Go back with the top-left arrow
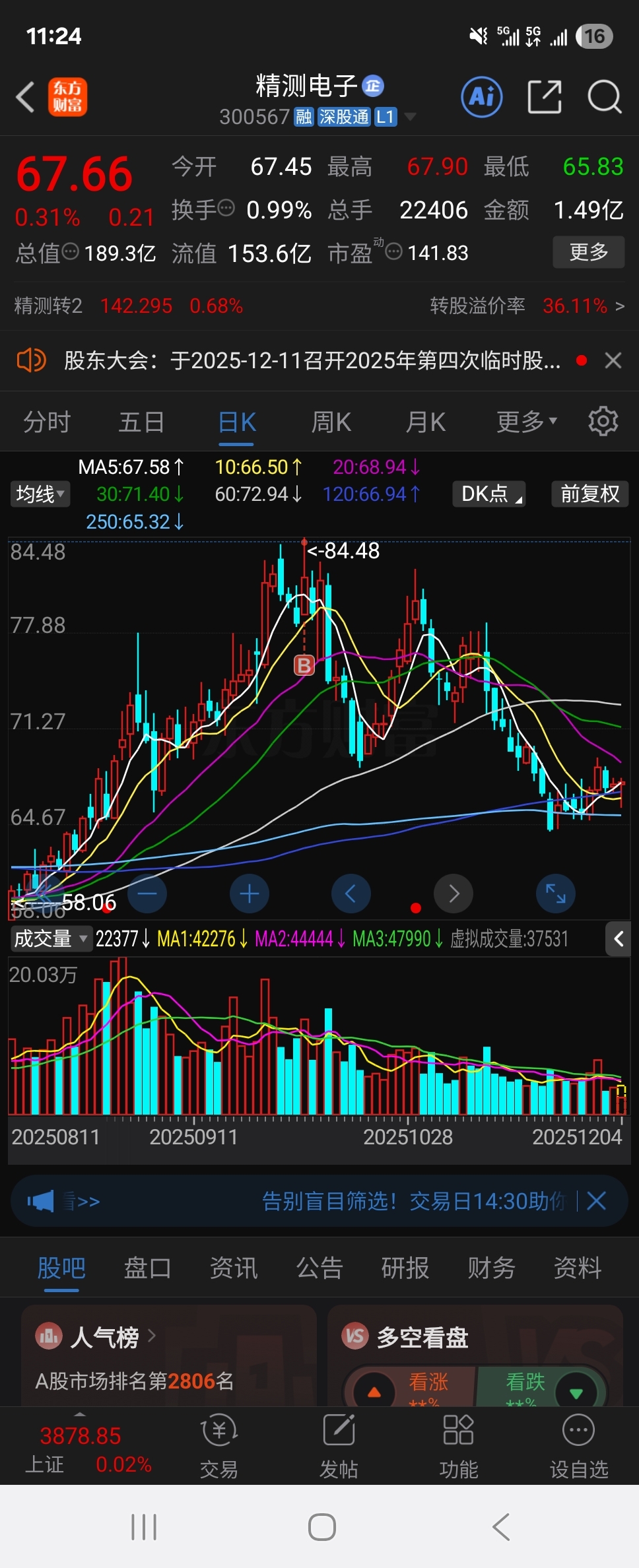The image size is (639, 1568). click(x=26, y=97)
